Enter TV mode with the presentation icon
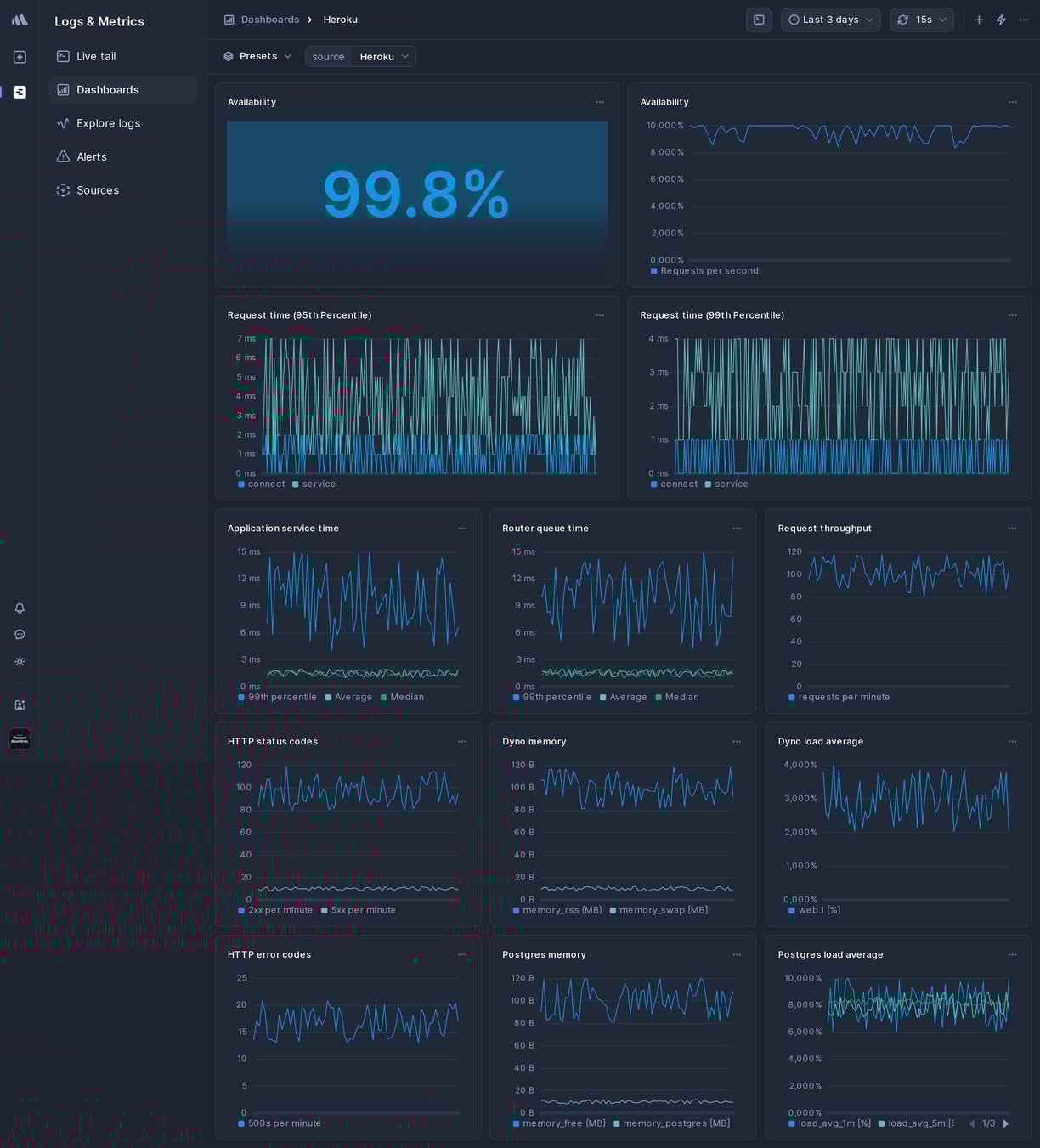Viewport: 1040px width, 1148px height. [759, 19]
